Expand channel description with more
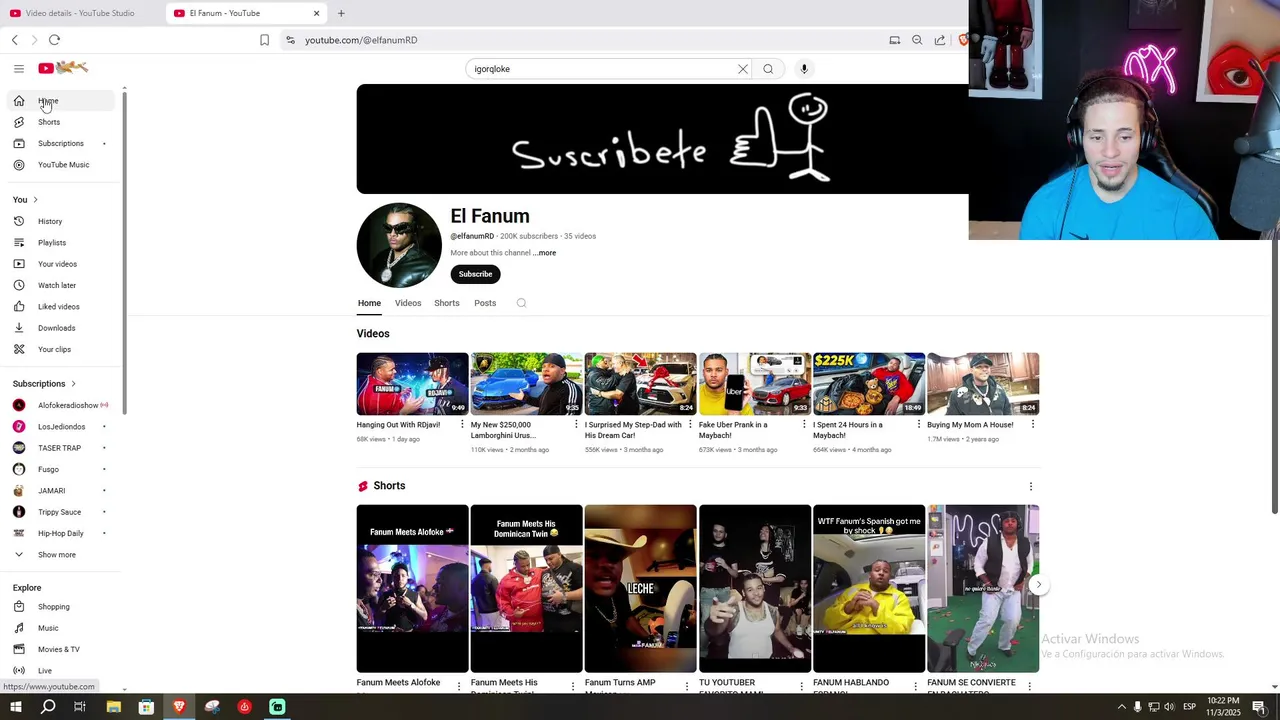 point(545,253)
